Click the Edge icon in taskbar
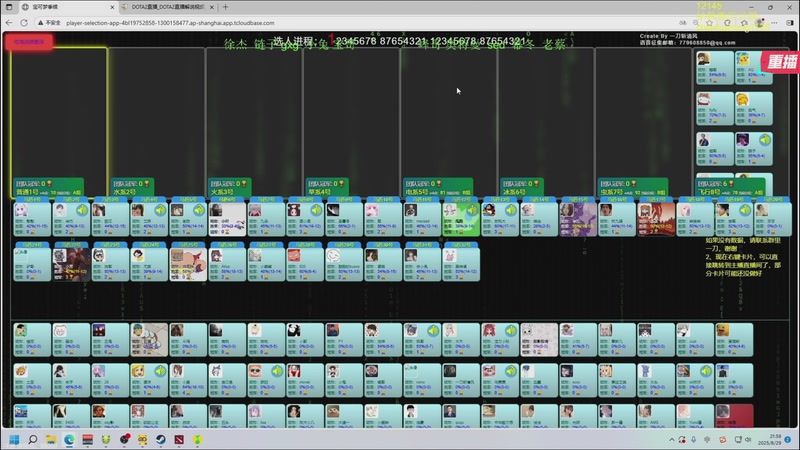The height and width of the screenshot is (450, 800). click(x=69, y=439)
